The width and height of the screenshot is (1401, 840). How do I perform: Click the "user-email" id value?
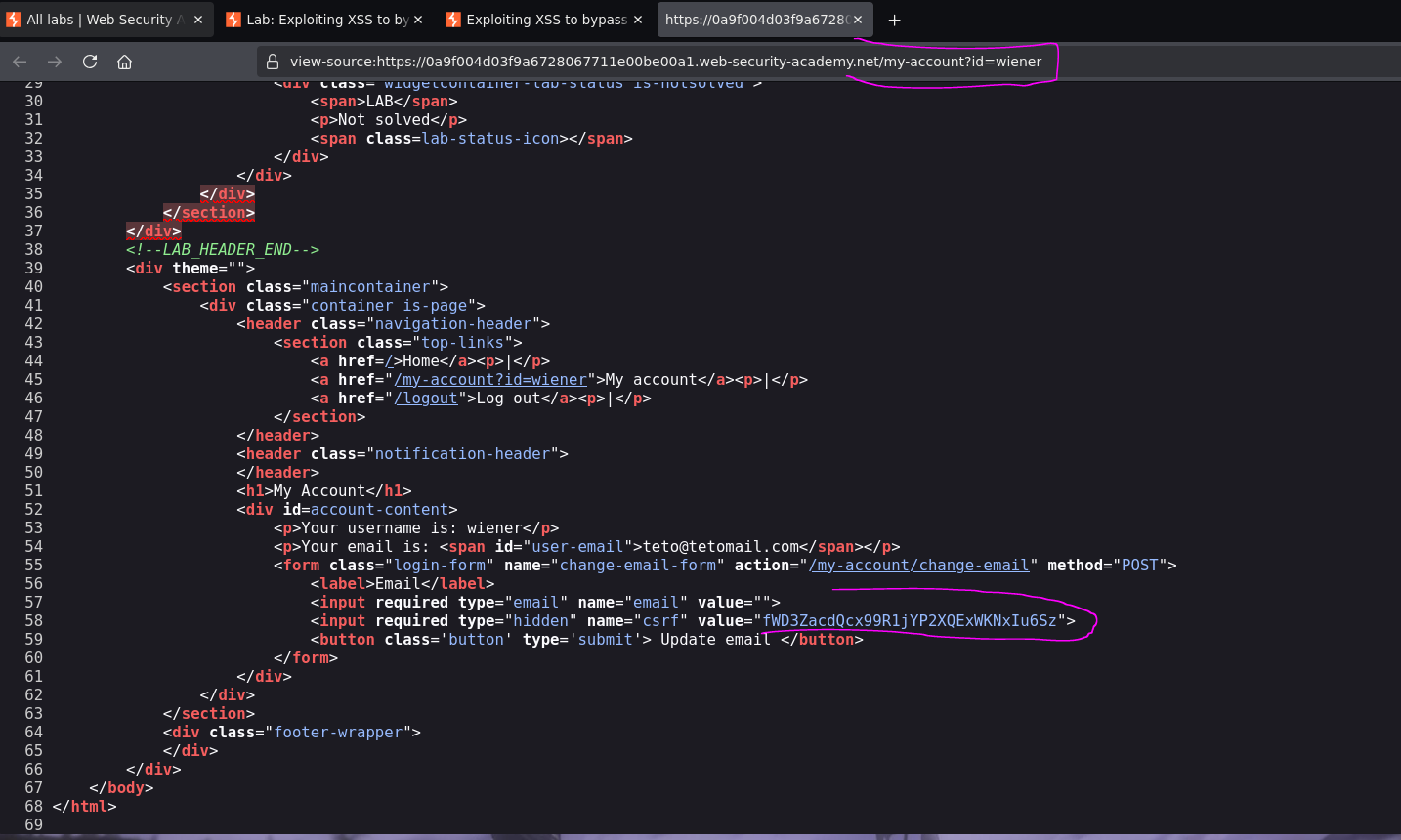[577, 546]
